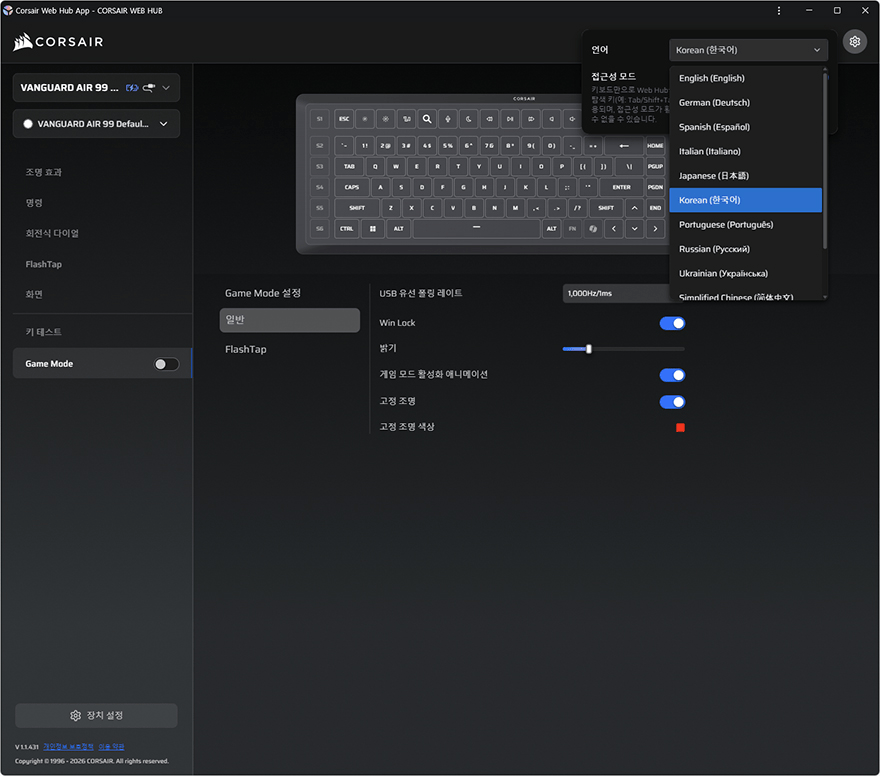880x776 pixels.
Task: Select English (English) language option
Action: tap(745, 79)
